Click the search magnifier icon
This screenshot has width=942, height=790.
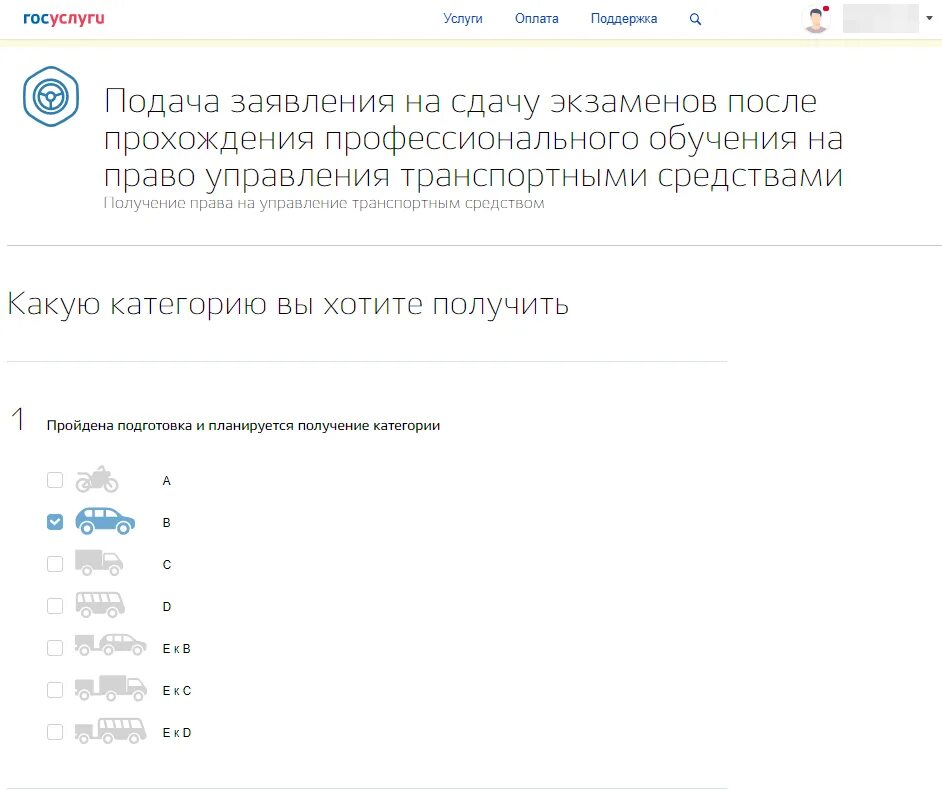coord(695,19)
